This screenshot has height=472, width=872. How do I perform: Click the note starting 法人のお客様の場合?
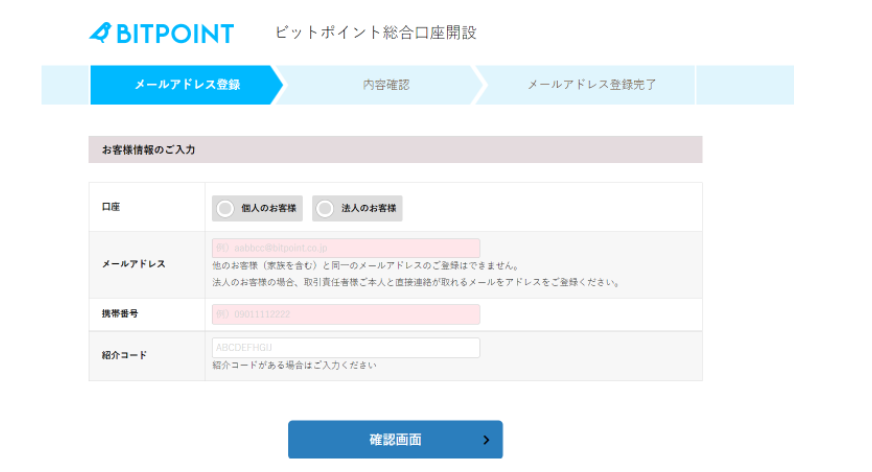coord(416,282)
